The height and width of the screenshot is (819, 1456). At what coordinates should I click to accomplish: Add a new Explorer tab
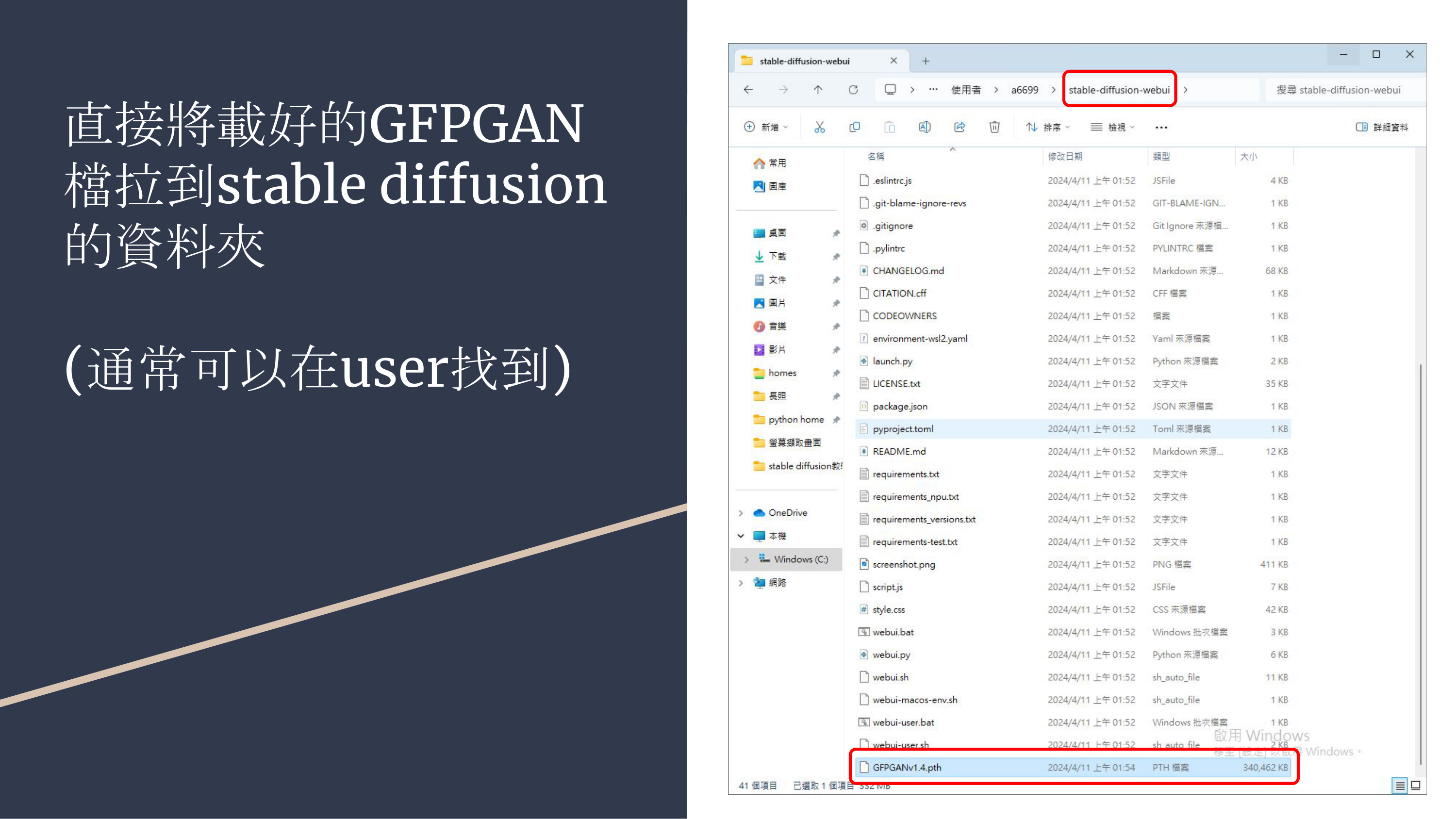click(x=926, y=61)
